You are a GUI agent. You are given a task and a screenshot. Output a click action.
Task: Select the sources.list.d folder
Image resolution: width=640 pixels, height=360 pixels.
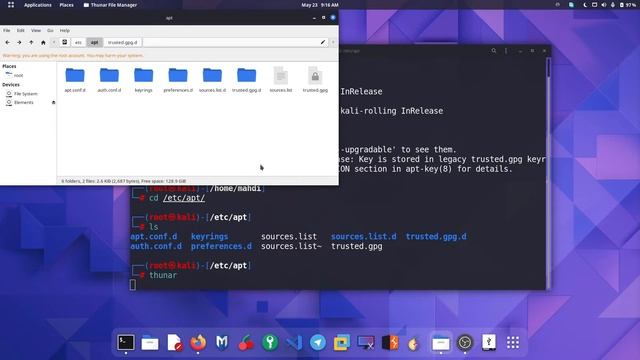point(212,80)
